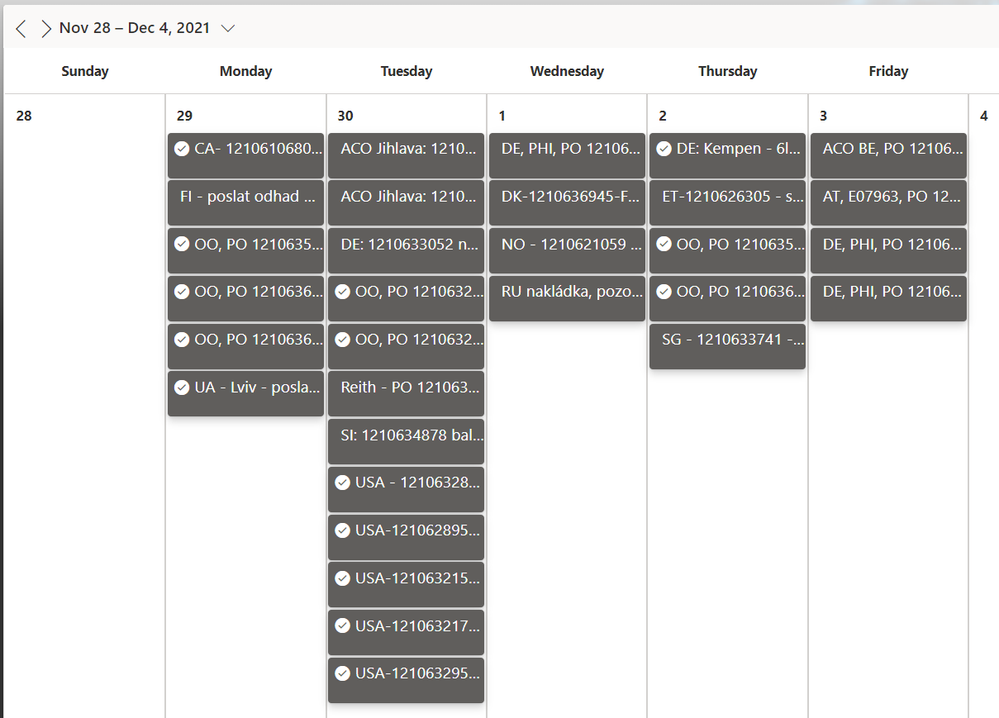Open the RU nakládka task card

(567, 298)
